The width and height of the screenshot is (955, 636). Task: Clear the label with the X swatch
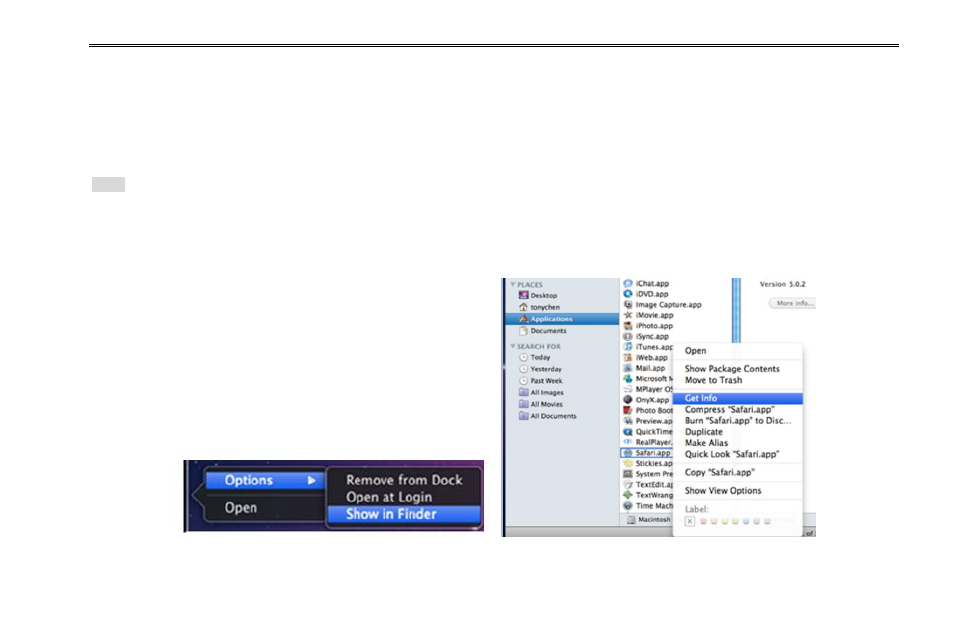[689, 521]
